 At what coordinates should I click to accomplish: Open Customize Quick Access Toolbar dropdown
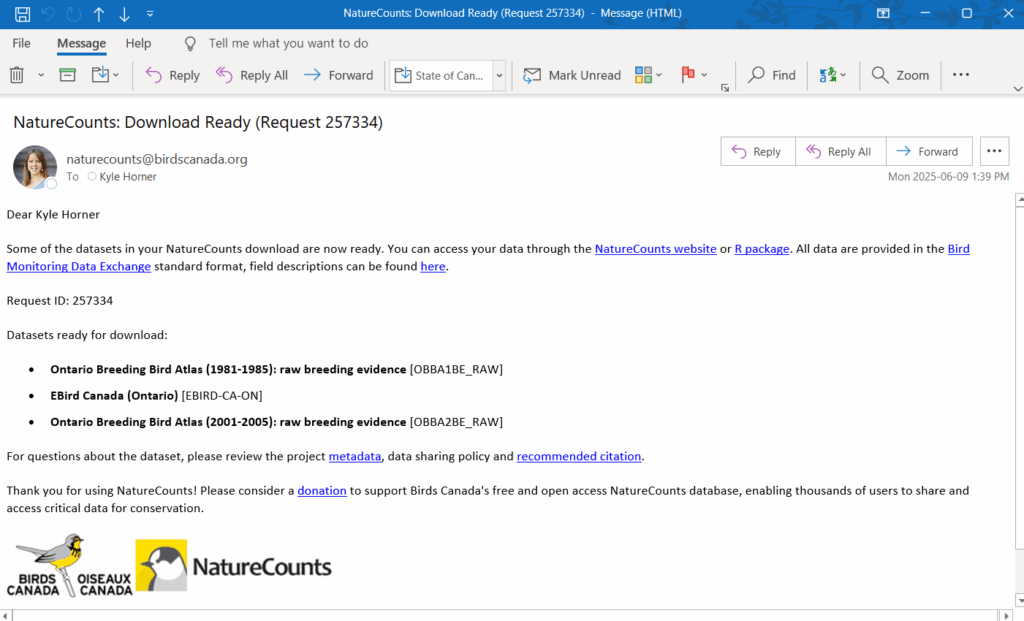[150, 14]
